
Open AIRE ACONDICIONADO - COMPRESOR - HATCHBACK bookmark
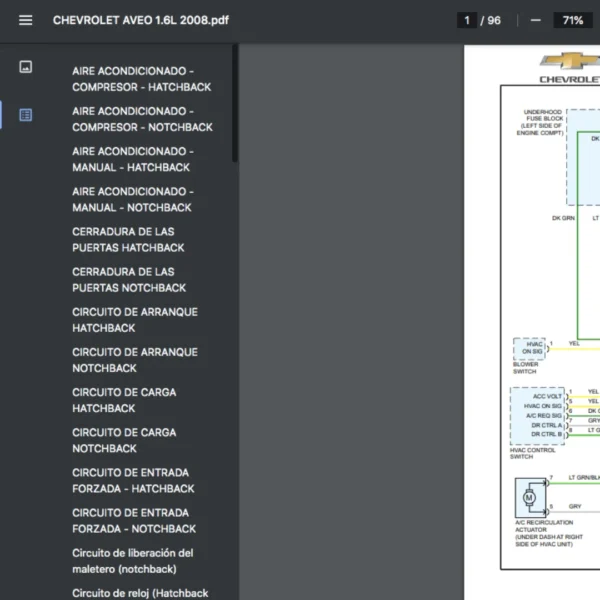tap(142, 79)
